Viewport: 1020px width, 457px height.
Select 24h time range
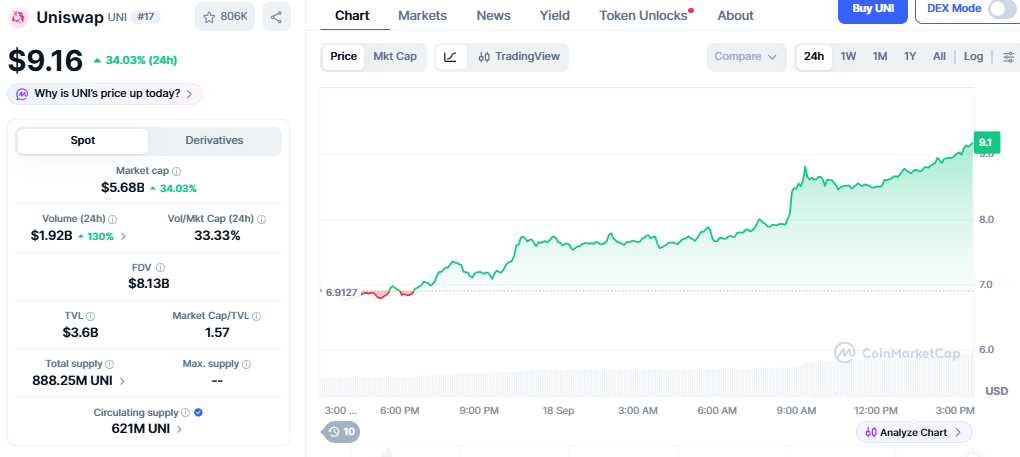814,57
